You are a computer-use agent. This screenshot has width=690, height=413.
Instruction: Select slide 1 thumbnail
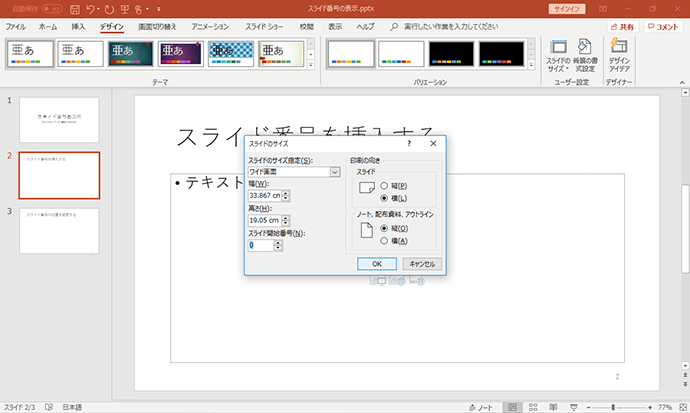click(x=59, y=120)
